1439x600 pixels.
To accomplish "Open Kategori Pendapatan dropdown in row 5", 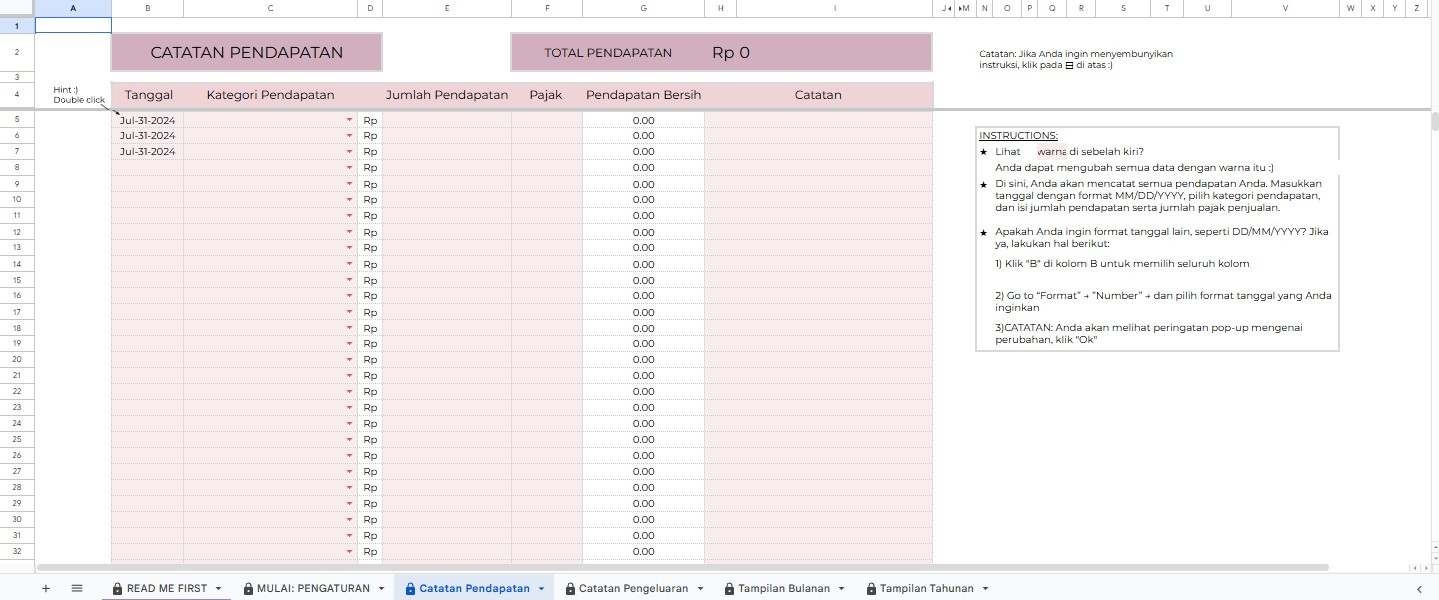I will [x=349, y=120].
